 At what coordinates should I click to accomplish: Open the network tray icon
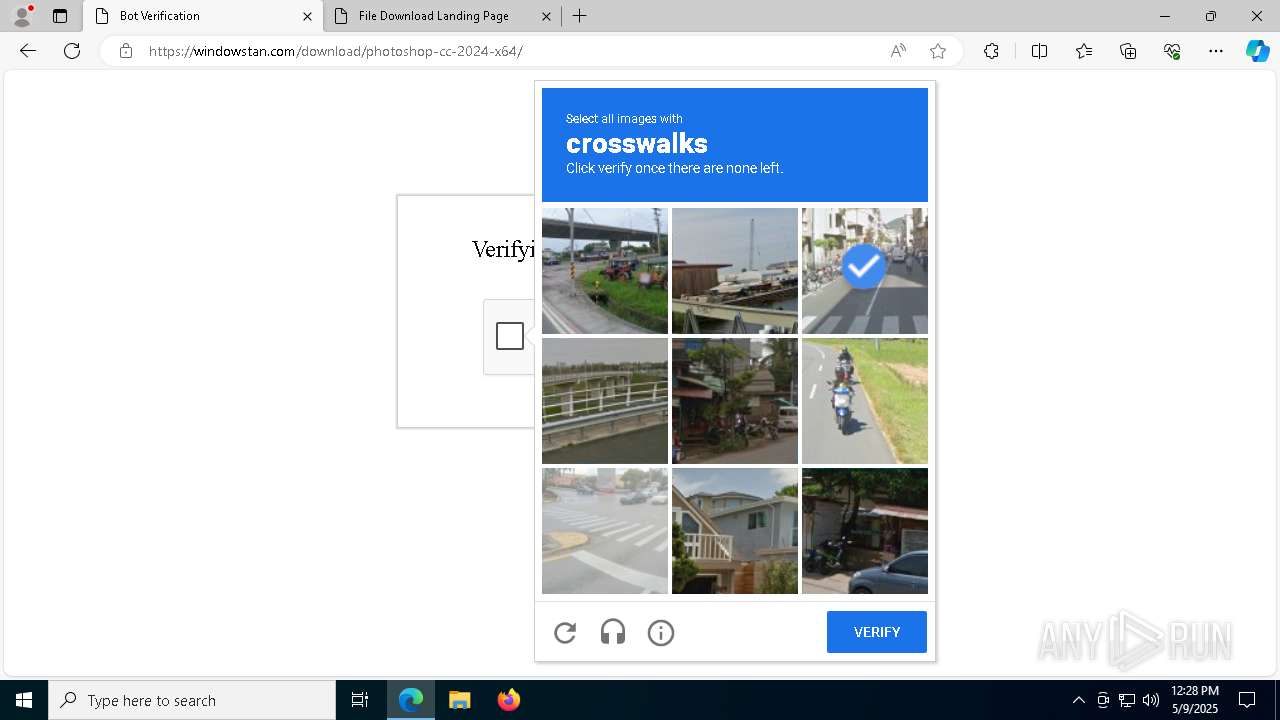click(1127, 700)
